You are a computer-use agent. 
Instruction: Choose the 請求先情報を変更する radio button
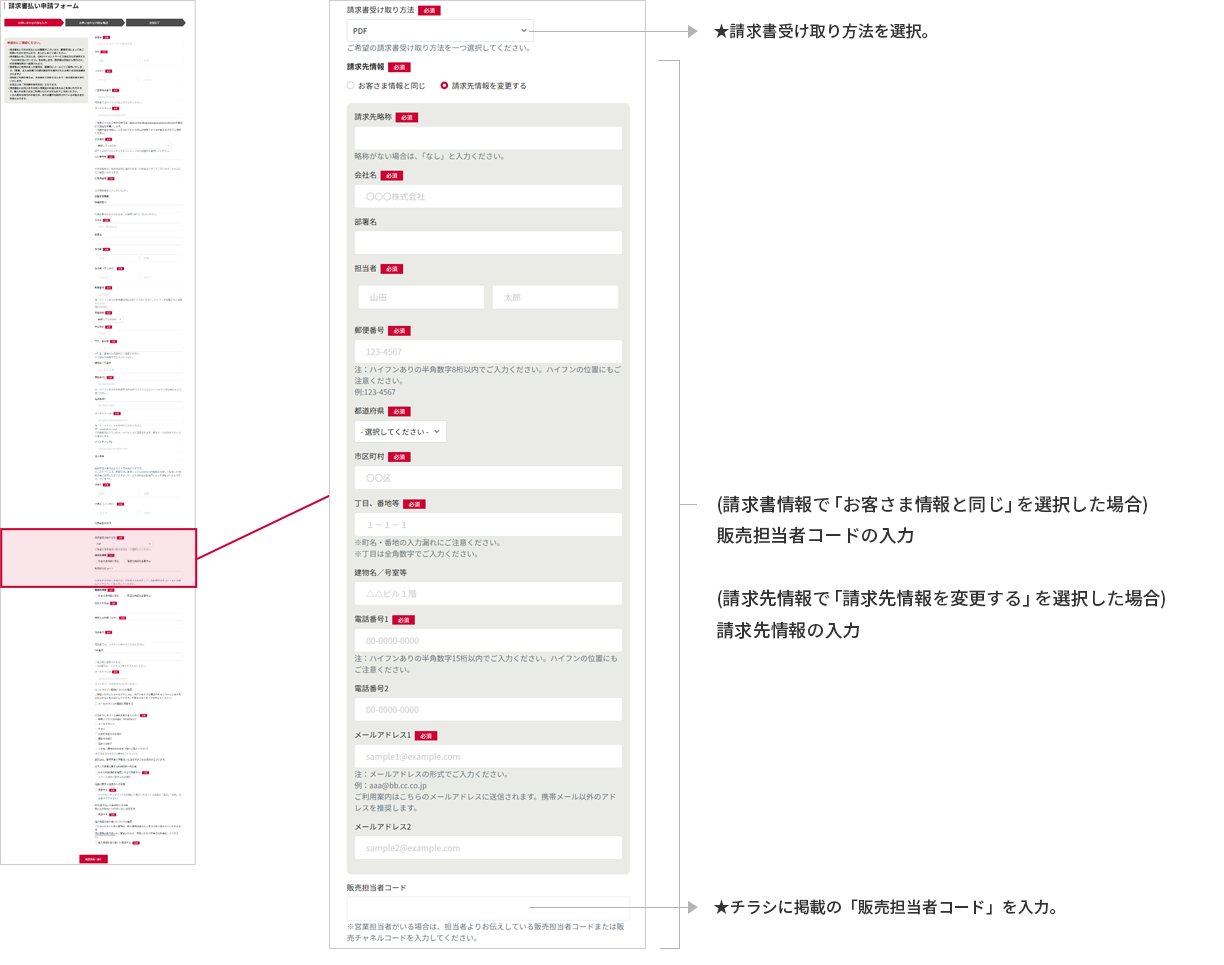pyautogui.click(x=445, y=86)
